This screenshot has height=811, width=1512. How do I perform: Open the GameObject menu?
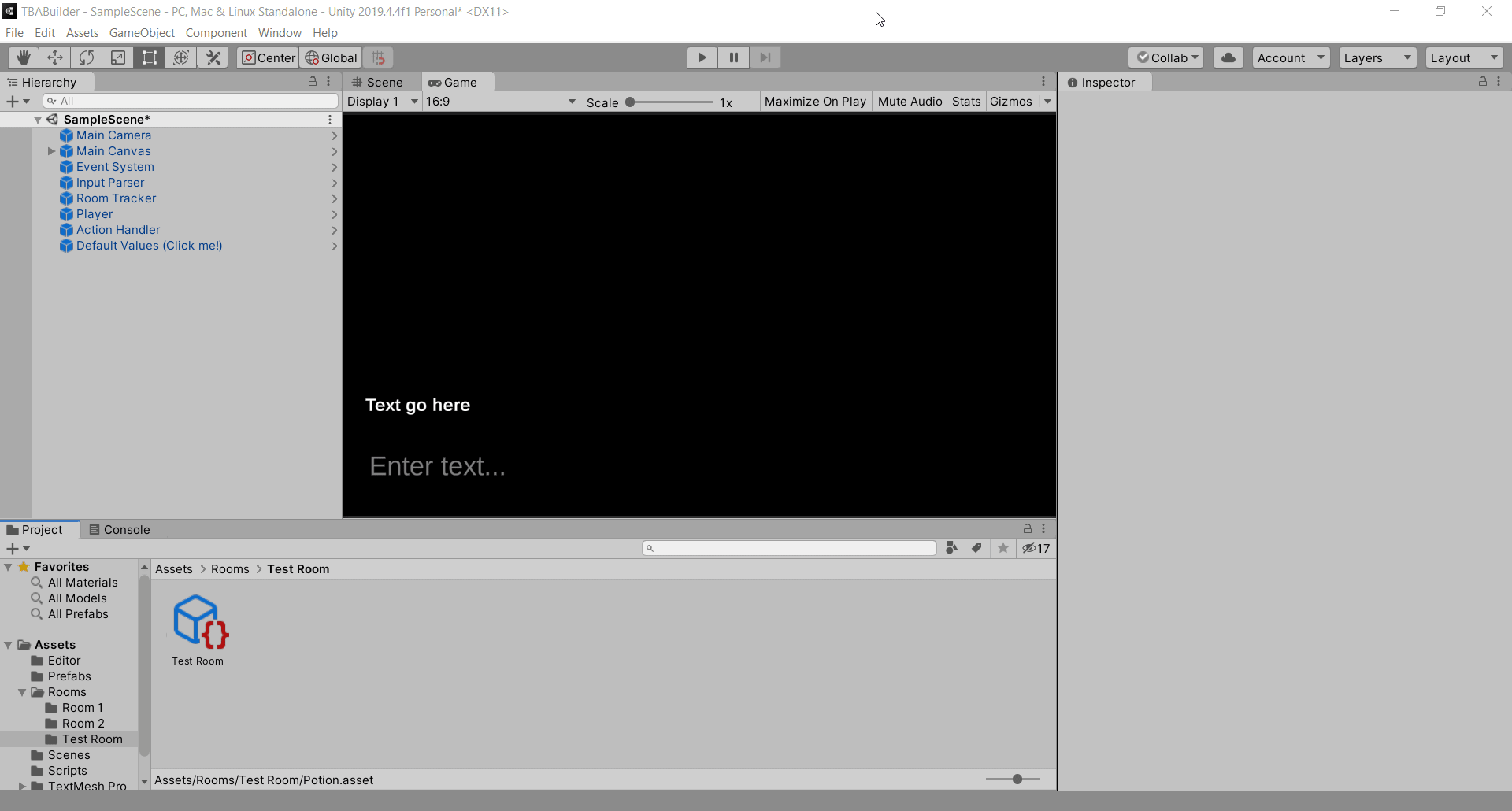142,33
